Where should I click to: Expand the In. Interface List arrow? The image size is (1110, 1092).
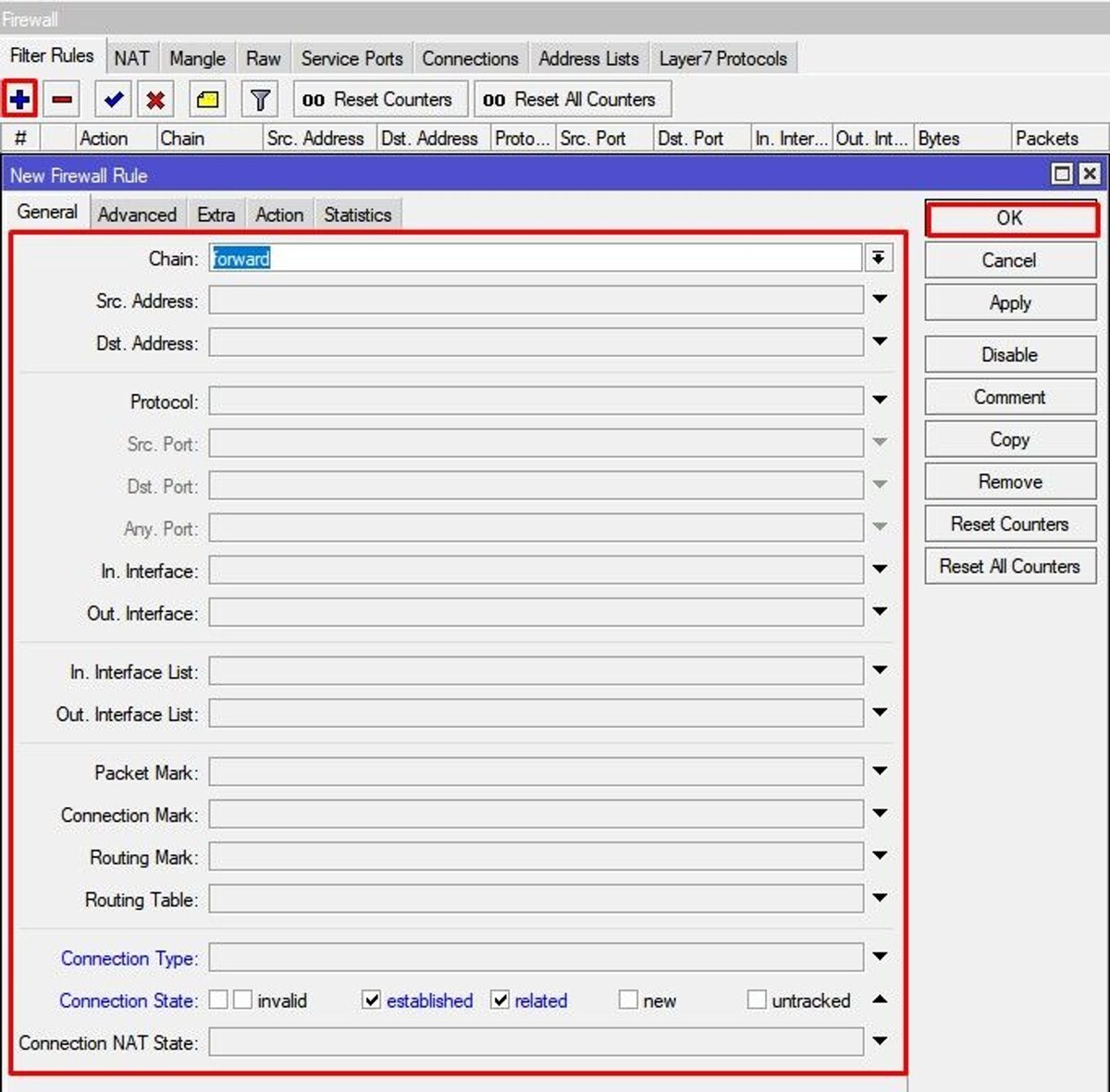[x=880, y=669]
